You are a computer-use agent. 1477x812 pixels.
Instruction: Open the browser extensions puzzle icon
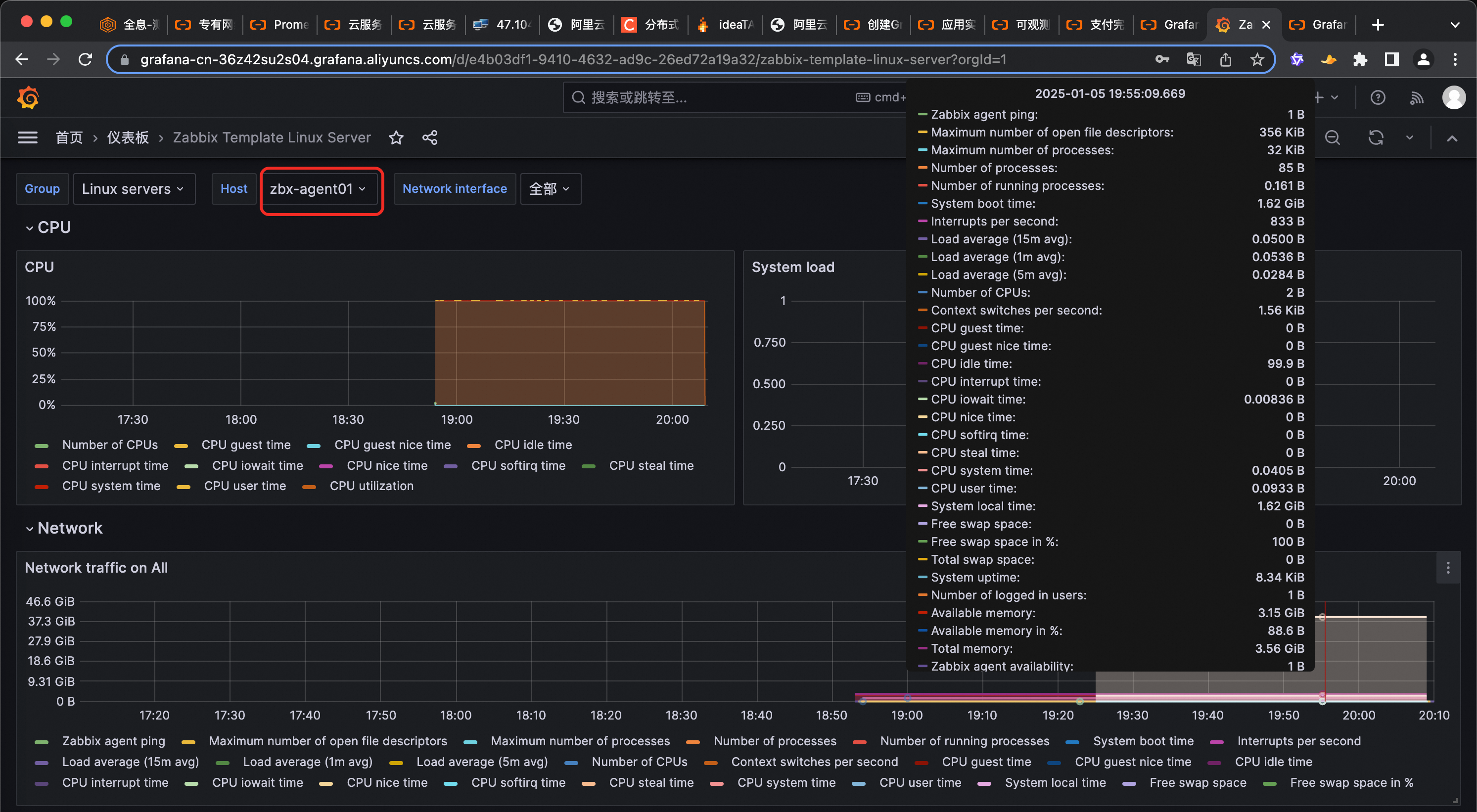point(1360,59)
